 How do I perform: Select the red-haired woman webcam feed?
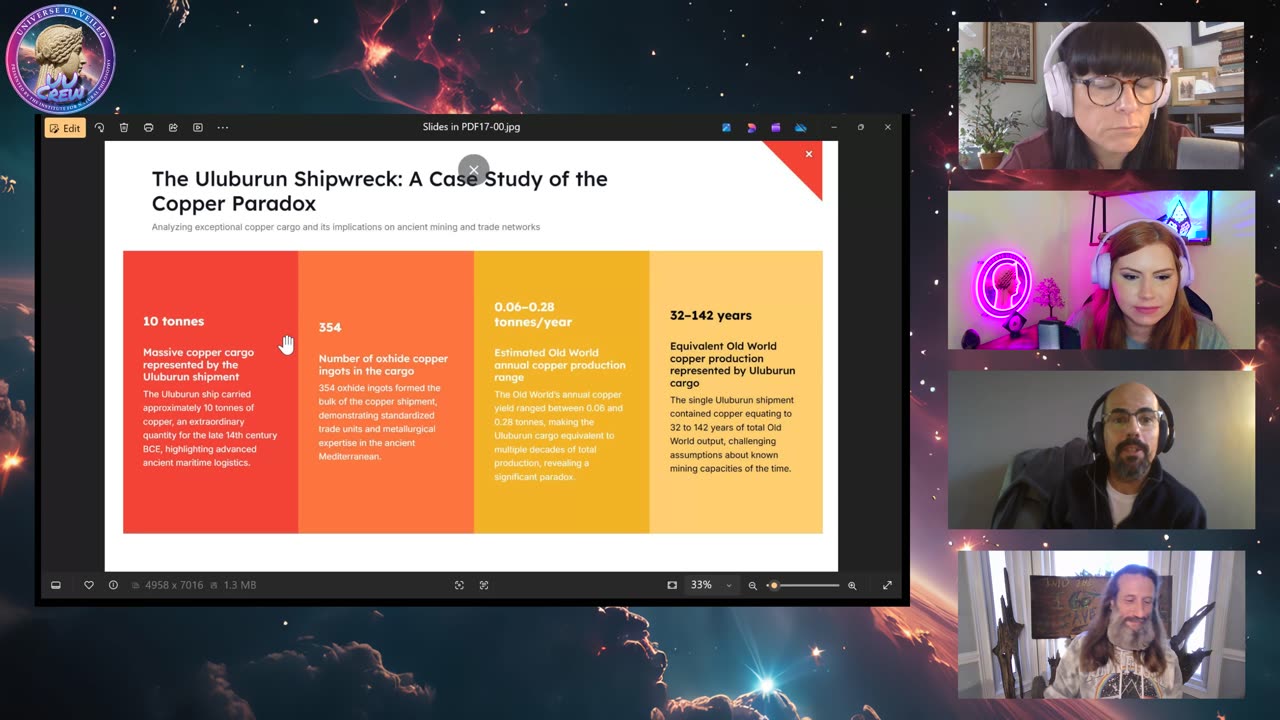[x=1101, y=270]
